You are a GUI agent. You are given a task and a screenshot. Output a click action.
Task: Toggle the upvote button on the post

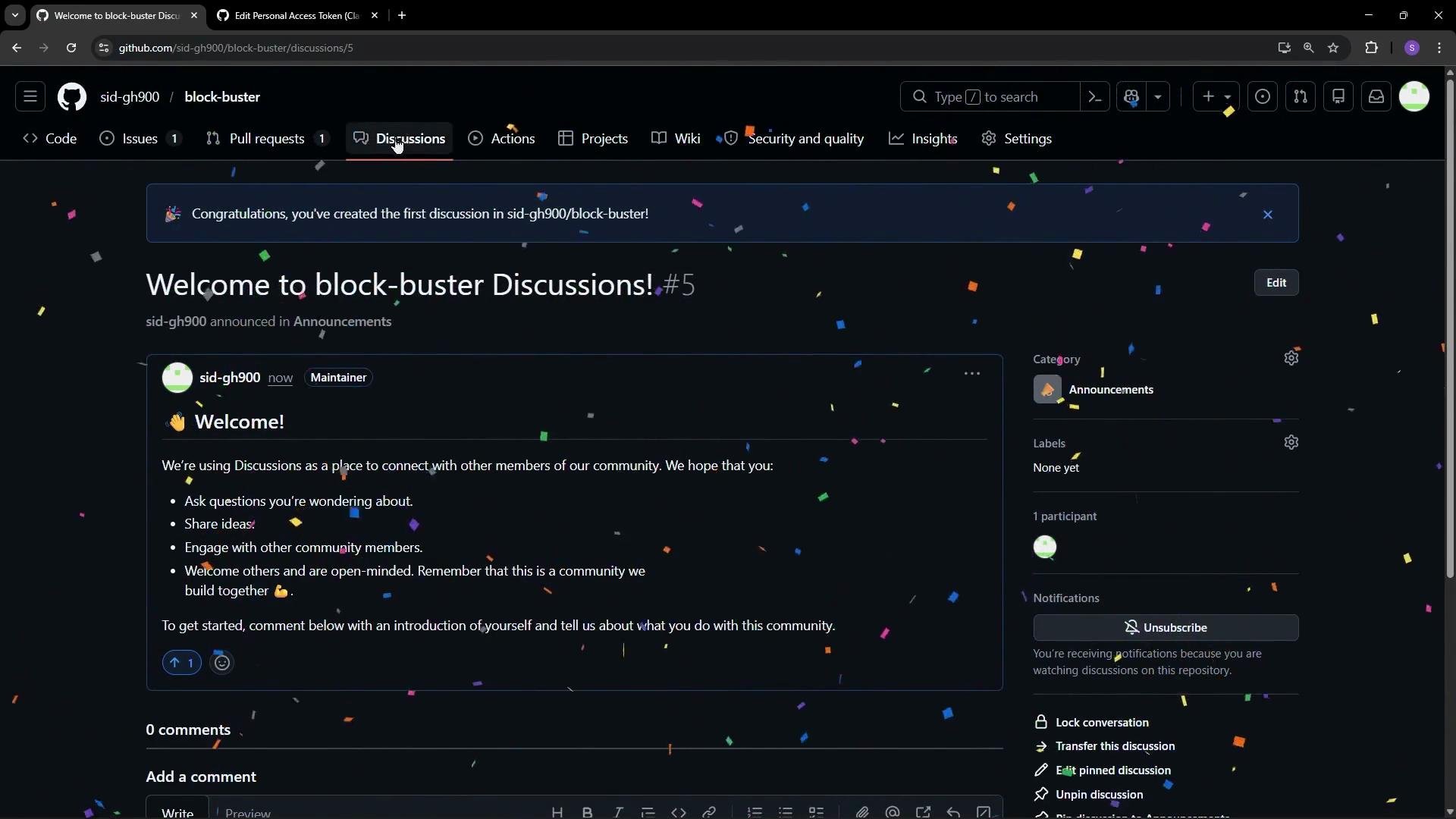click(182, 663)
